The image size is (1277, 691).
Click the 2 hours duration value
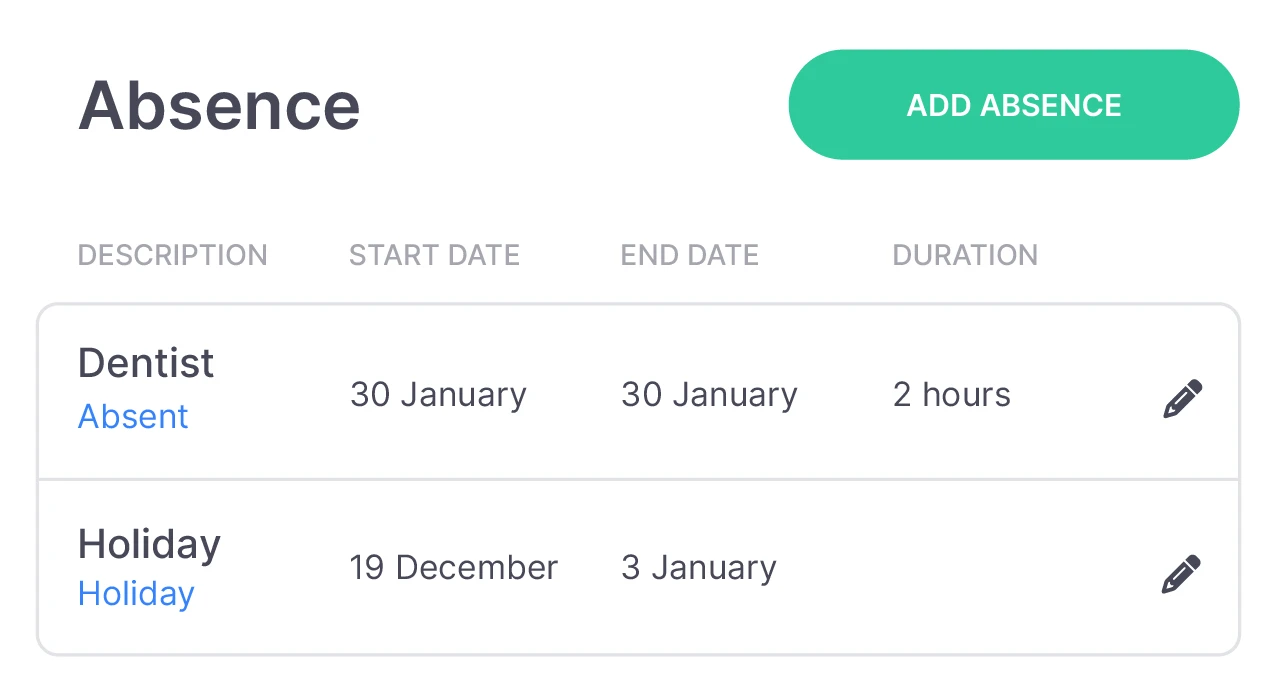tap(951, 394)
